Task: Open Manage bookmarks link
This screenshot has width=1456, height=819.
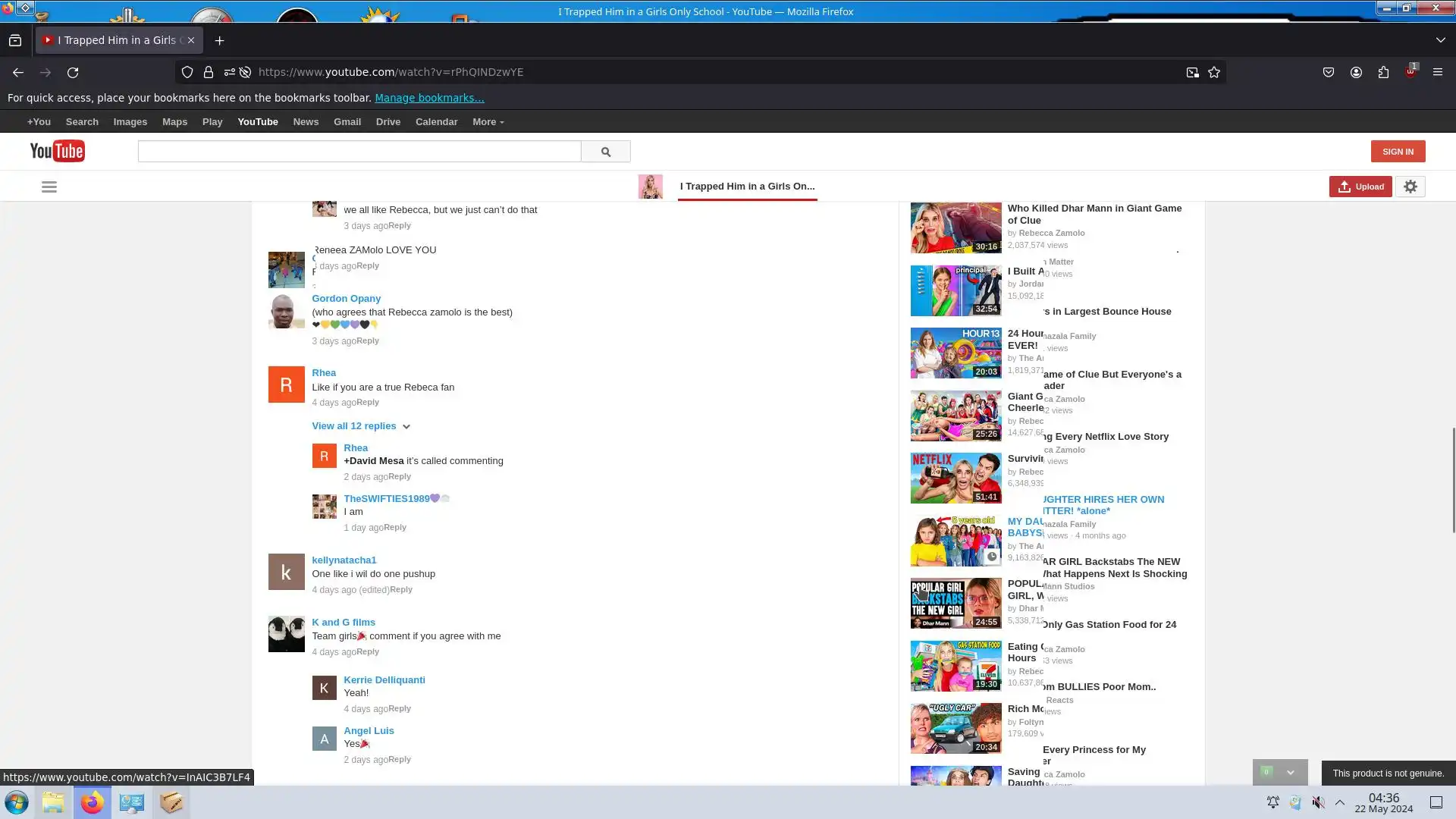Action: (x=429, y=98)
